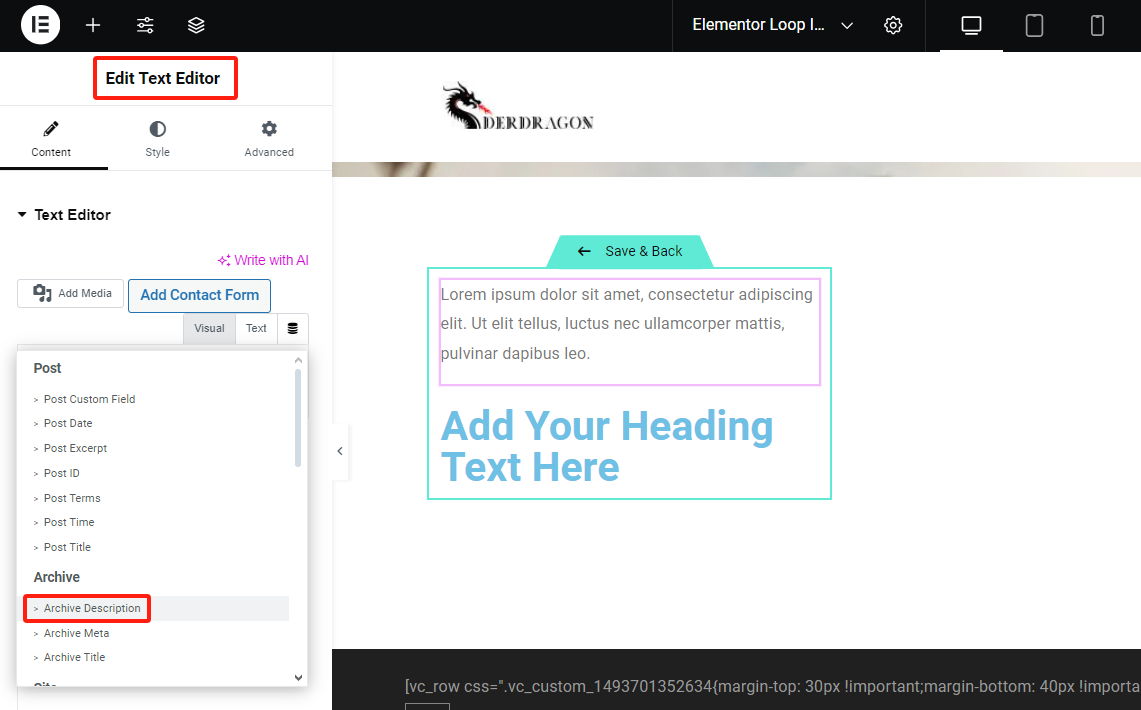
Task: Collapse the left editing panel
Action: pyautogui.click(x=340, y=451)
